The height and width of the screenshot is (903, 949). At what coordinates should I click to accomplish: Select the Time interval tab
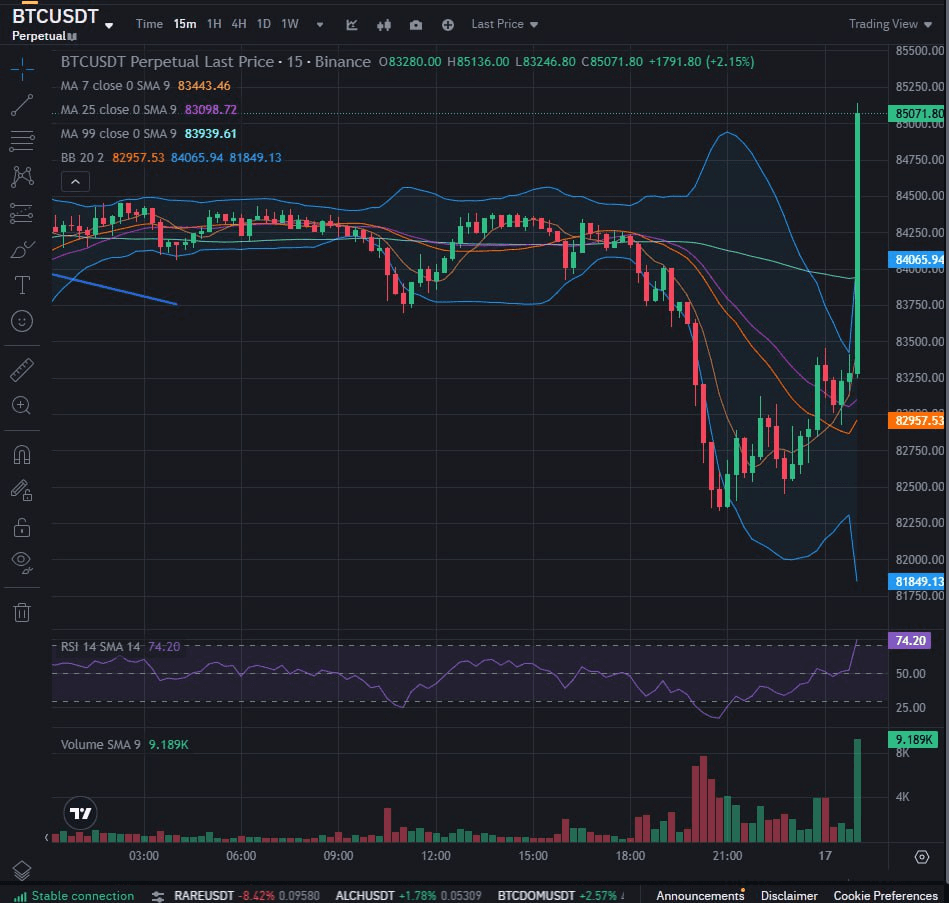[149, 24]
